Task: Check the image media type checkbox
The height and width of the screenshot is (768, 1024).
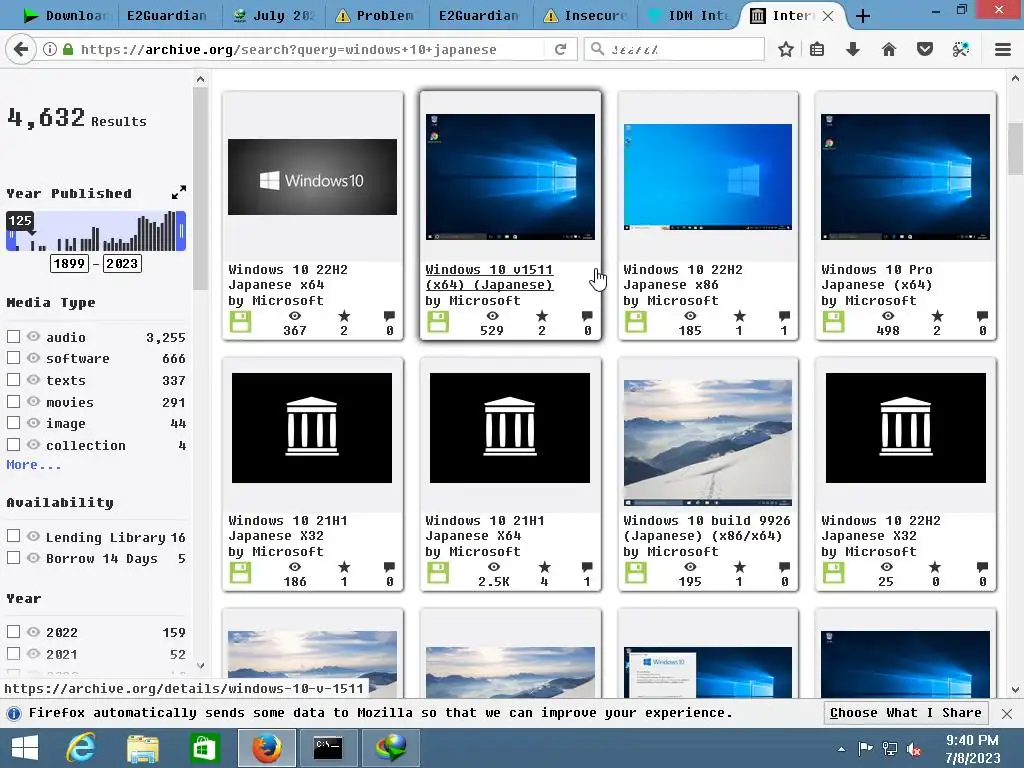Action: [13, 423]
